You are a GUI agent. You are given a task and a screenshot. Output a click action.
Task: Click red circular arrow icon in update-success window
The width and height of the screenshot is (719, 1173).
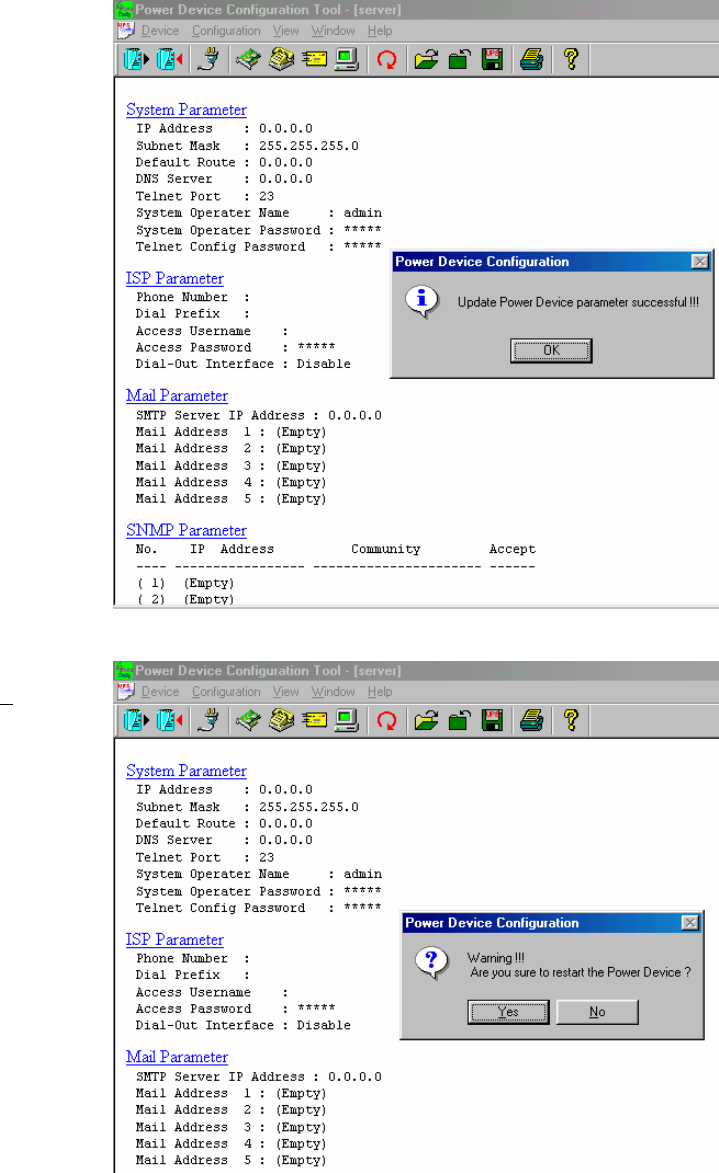pos(387,59)
